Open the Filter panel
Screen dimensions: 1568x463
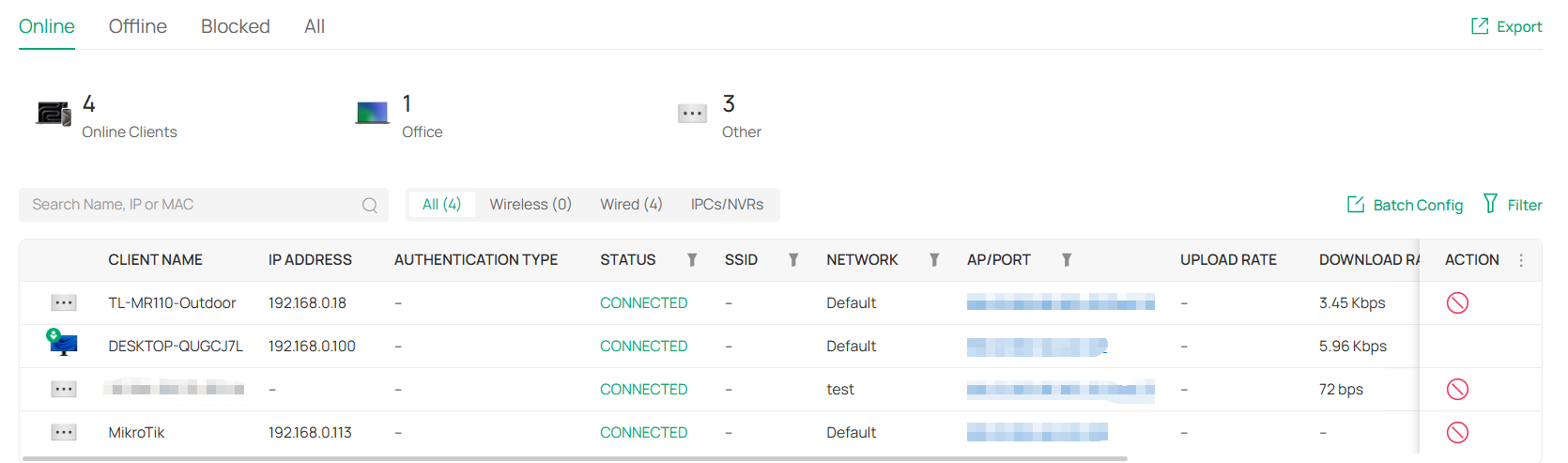(x=1512, y=205)
